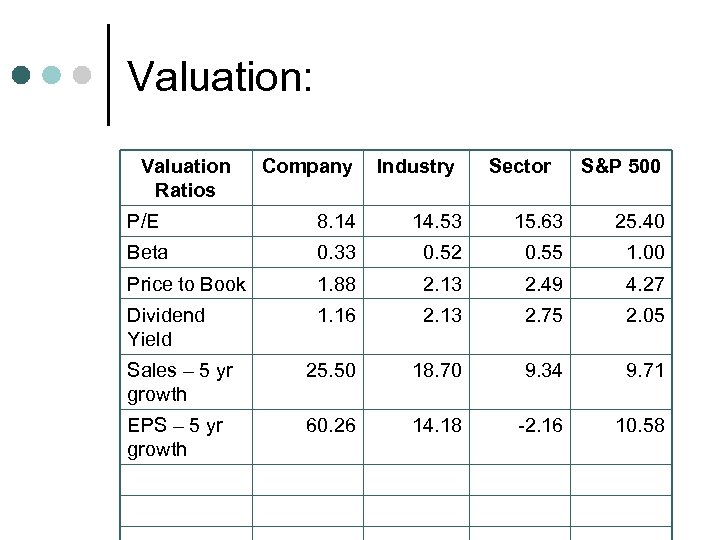Select the company P/E value 8.14
720x540 pixels.
pyautogui.click(x=336, y=221)
